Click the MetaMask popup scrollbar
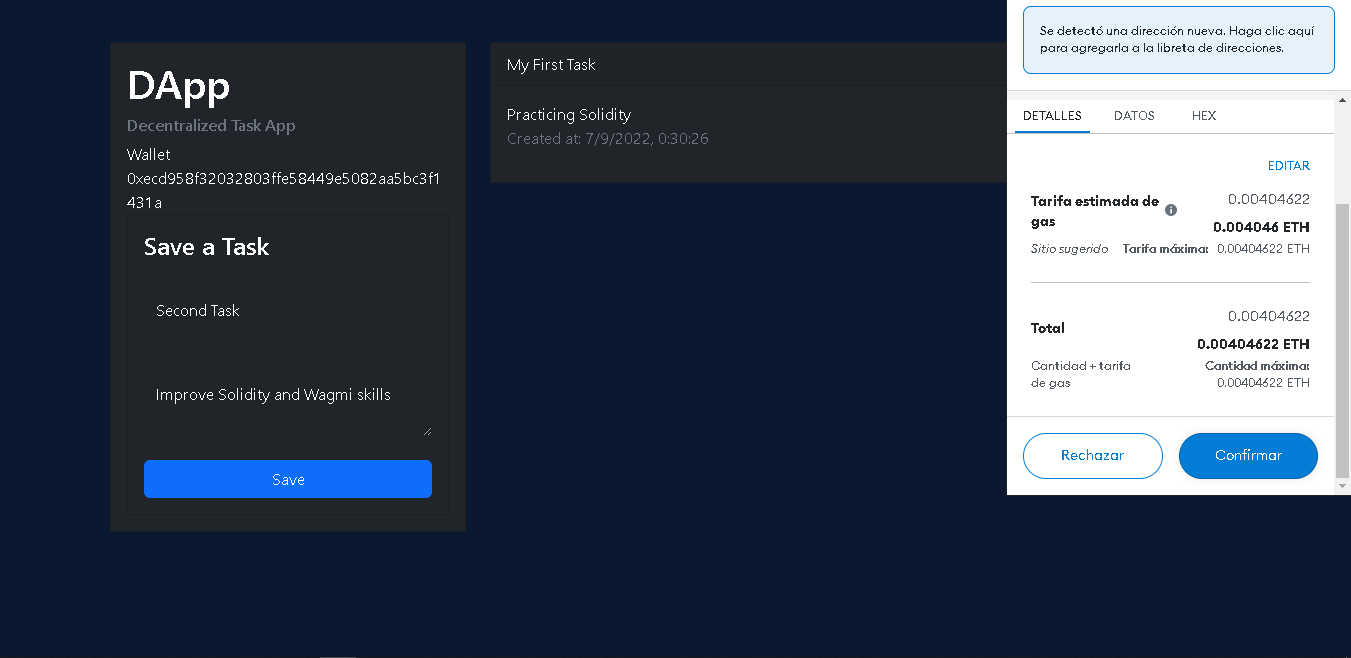Image resolution: width=1351 pixels, height=658 pixels. click(x=1345, y=300)
